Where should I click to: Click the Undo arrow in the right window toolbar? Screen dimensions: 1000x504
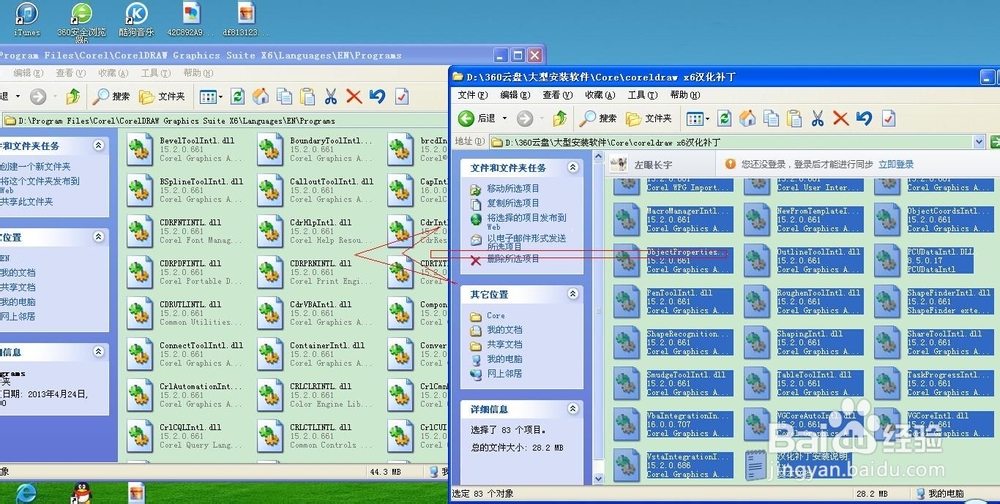(864, 118)
